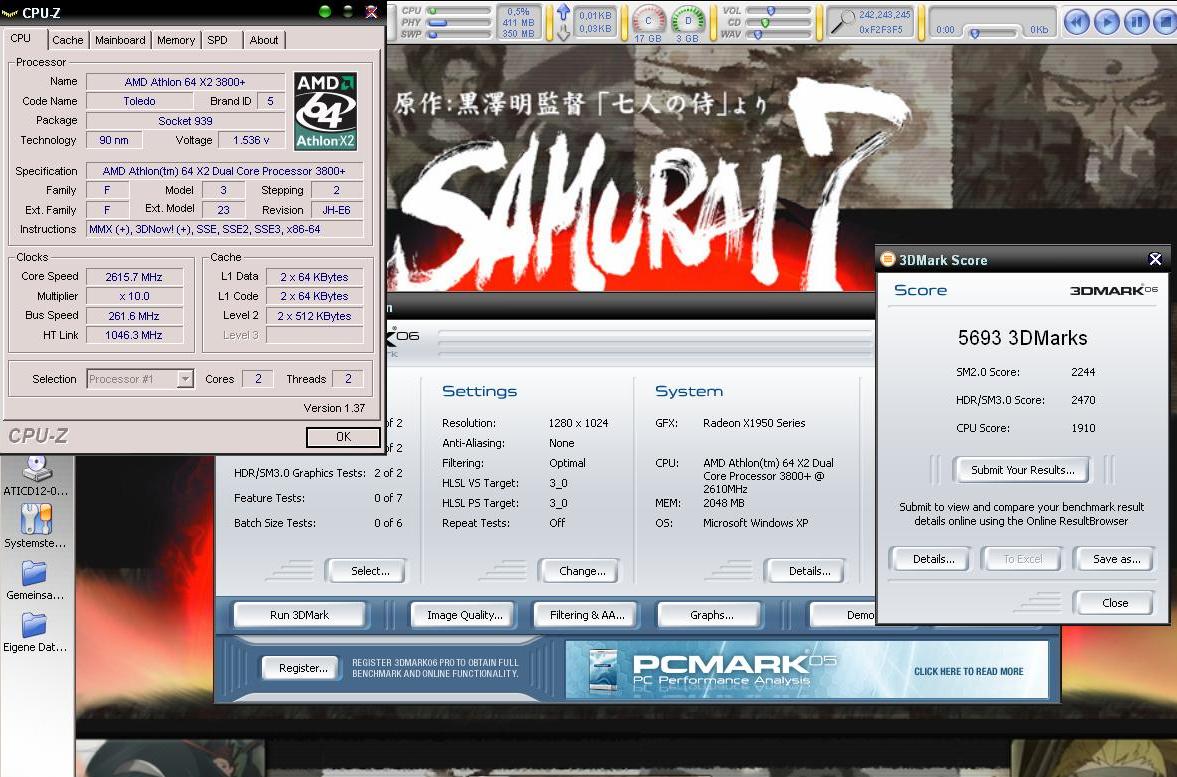Click the 5693 3DMarks score text
The width and height of the screenshot is (1177, 777).
(1022, 338)
